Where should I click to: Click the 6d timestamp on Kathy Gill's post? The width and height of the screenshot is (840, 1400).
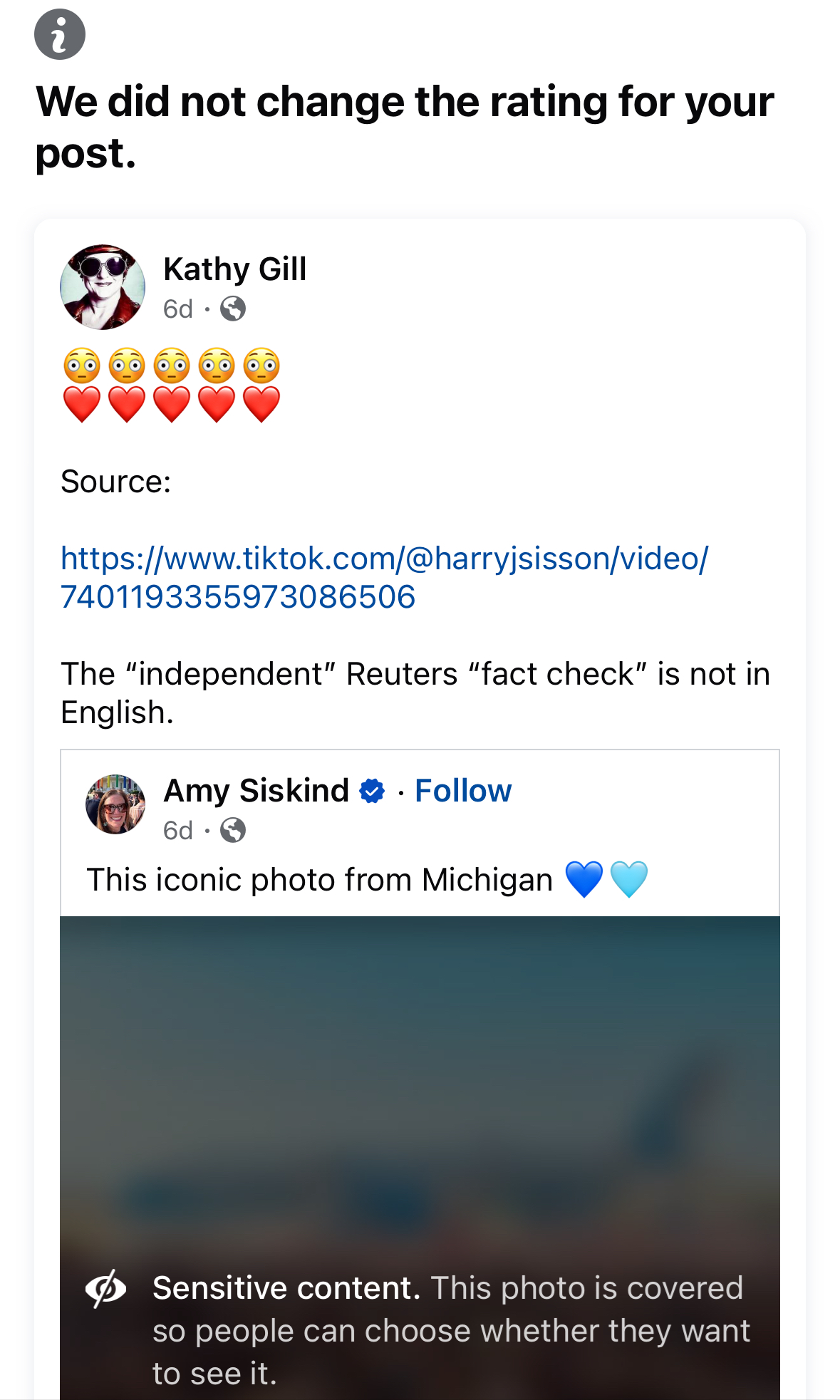point(178,309)
